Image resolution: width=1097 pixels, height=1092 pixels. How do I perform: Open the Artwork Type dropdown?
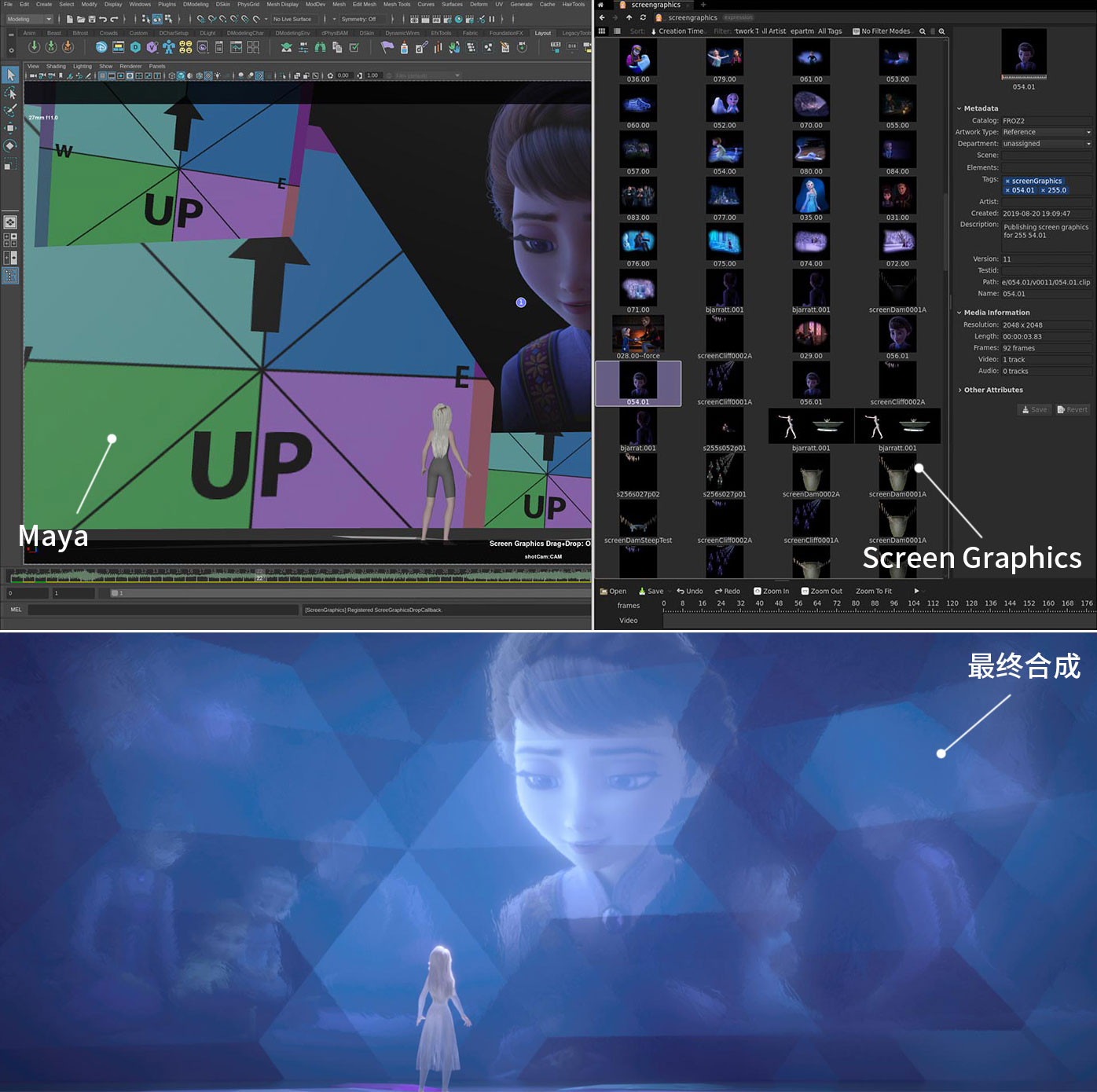point(1047,132)
